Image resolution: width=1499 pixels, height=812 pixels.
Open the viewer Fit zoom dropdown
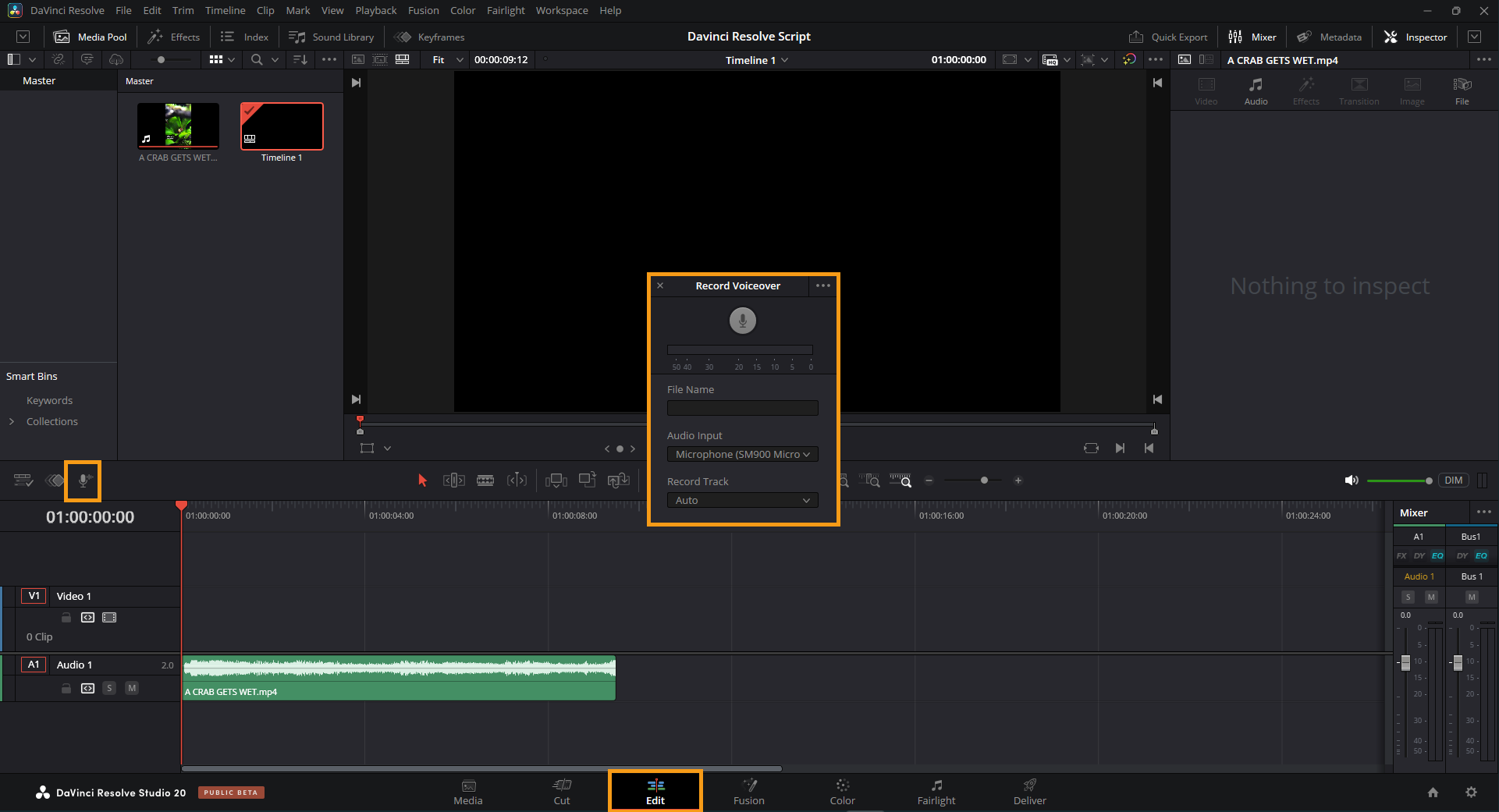(448, 59)
